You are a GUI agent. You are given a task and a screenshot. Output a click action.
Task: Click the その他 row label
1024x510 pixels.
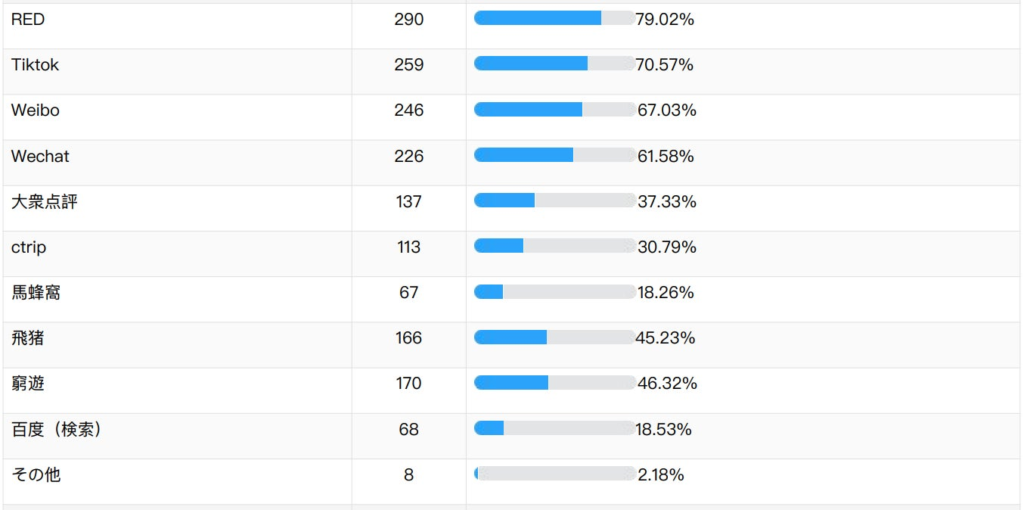pos(36,475)
